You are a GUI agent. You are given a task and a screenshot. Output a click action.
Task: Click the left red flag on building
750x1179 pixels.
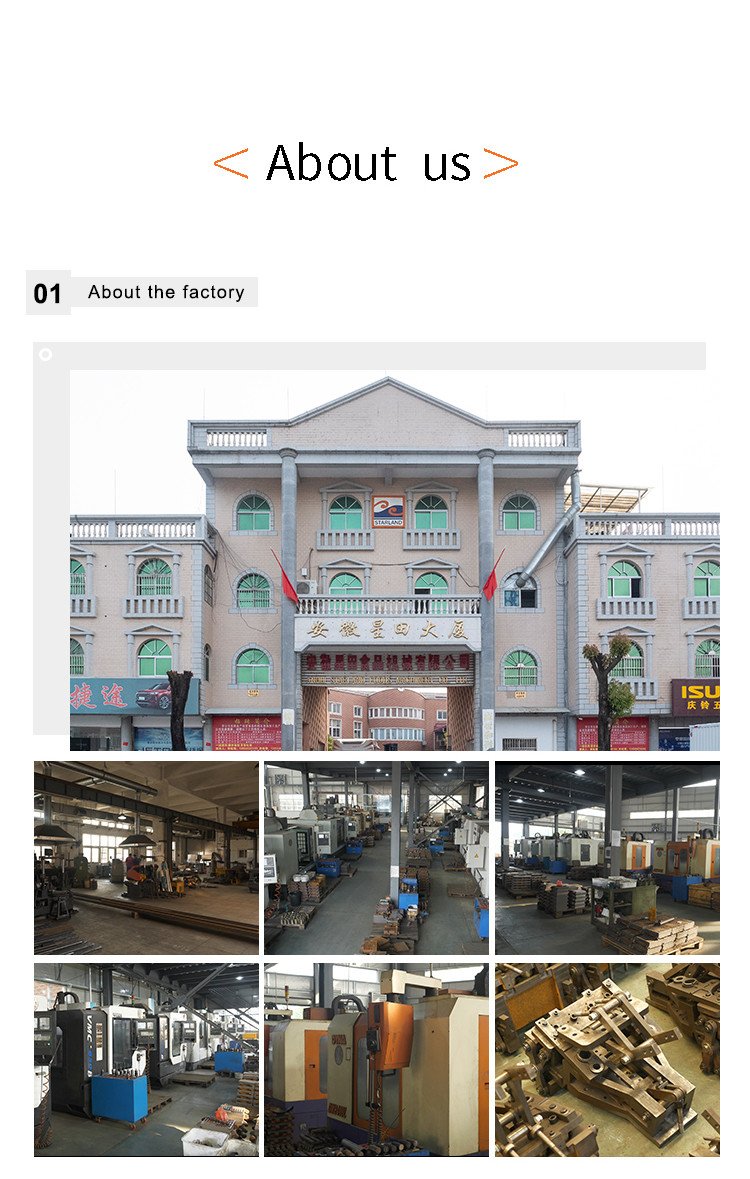[x=286, y=577]
